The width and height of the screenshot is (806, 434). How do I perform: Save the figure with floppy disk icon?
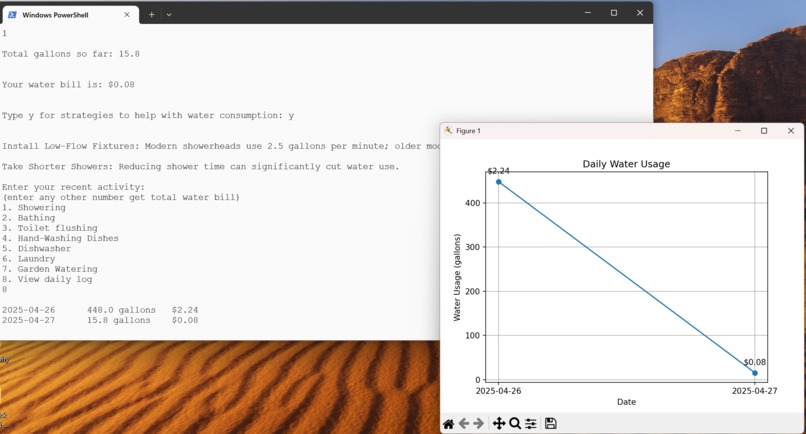(x=551, y=424)
